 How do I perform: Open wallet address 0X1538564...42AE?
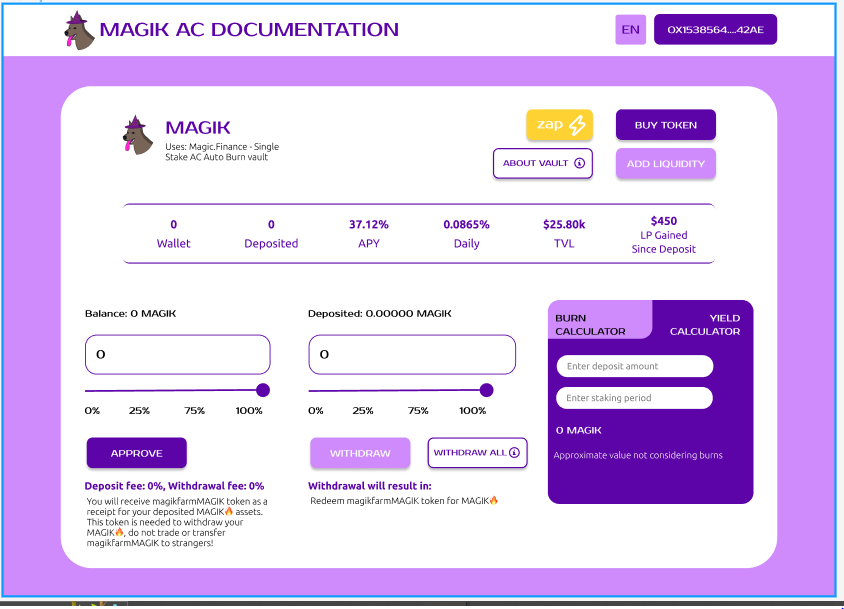point(715,30)
